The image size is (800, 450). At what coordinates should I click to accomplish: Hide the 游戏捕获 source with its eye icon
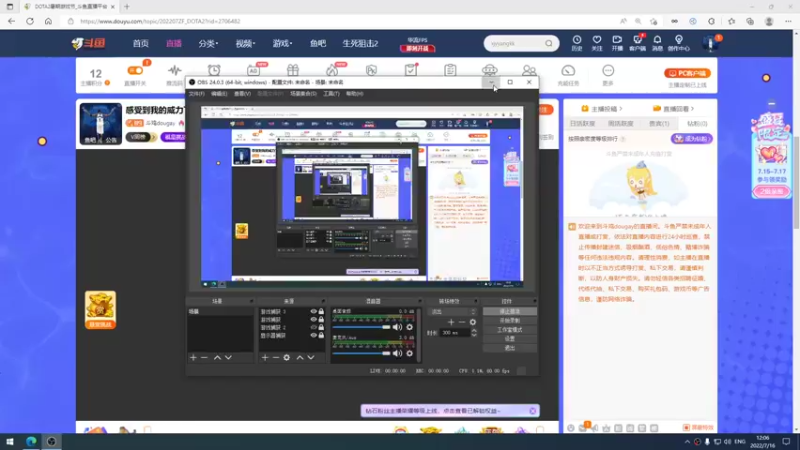313,319
